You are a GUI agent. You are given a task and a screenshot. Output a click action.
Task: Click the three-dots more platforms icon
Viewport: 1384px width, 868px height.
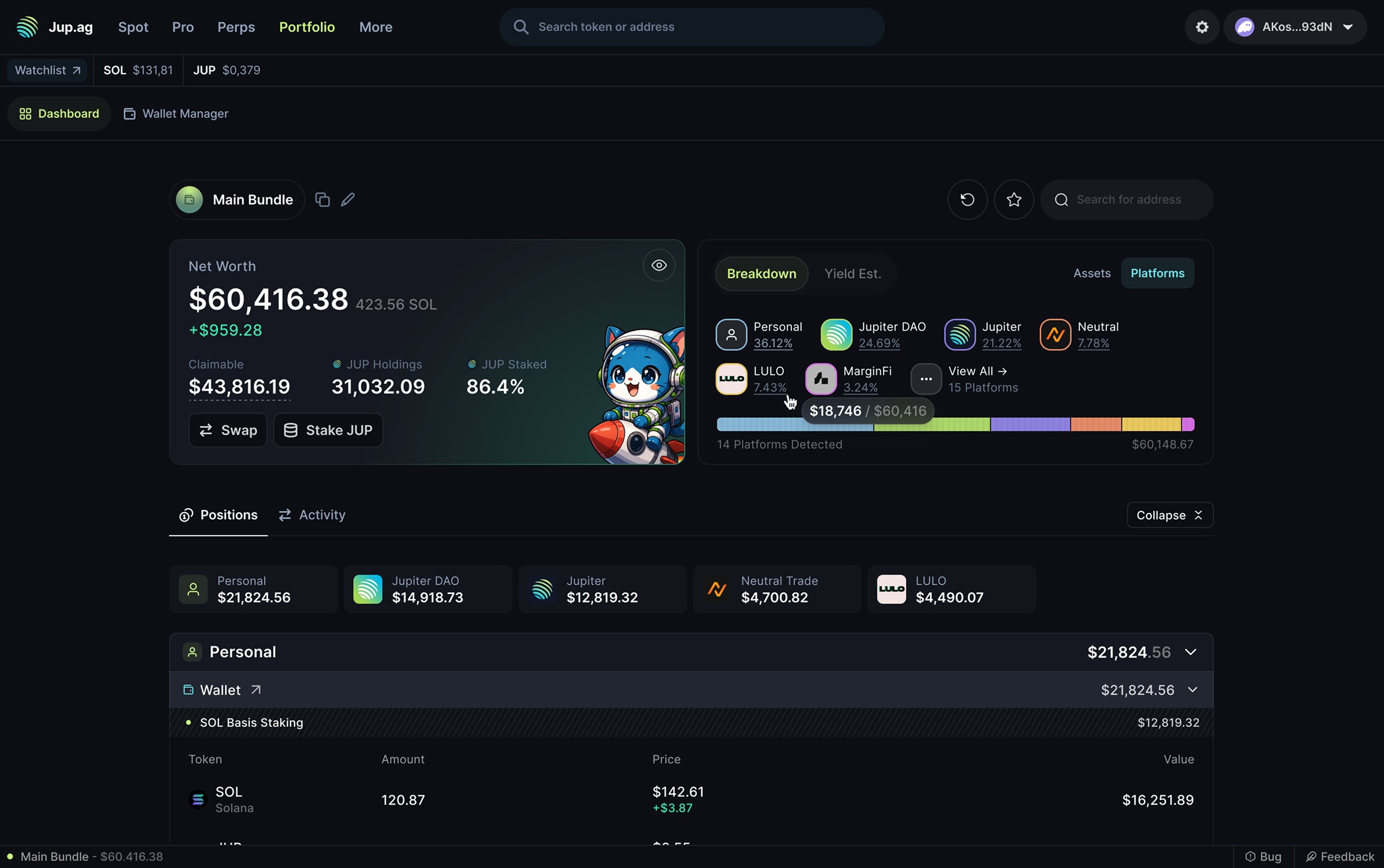tap(926, 379)
